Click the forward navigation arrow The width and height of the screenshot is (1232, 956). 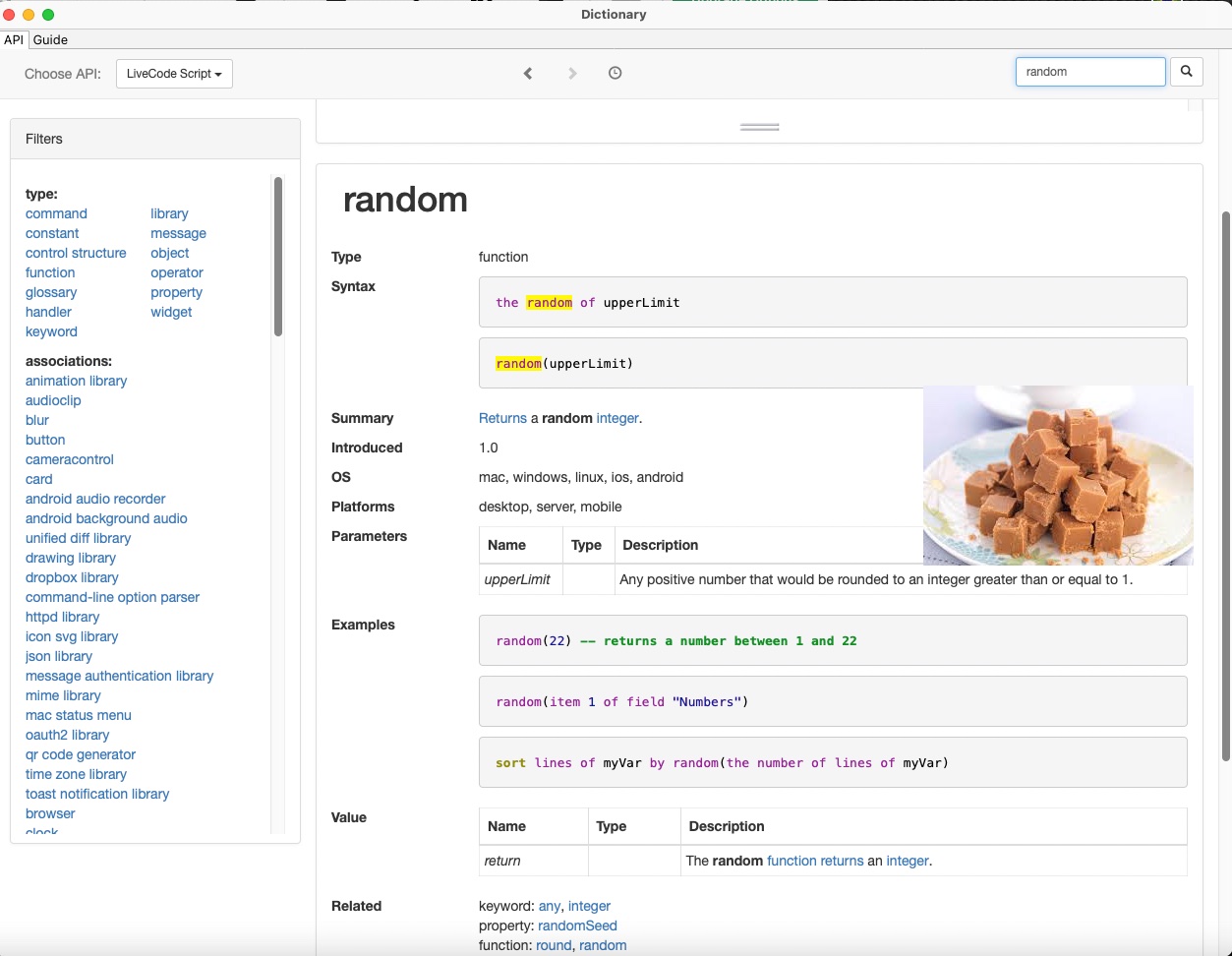pyautogui.click(x=572, y=74)
